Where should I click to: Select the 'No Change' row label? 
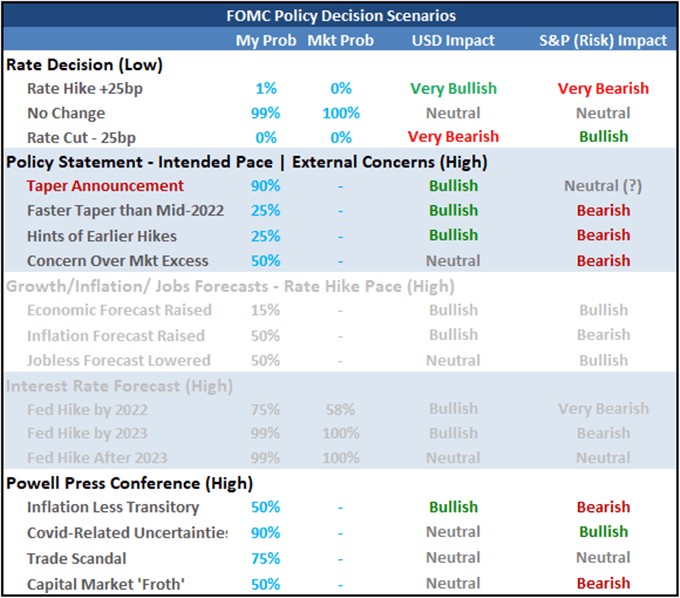(66, 113)
